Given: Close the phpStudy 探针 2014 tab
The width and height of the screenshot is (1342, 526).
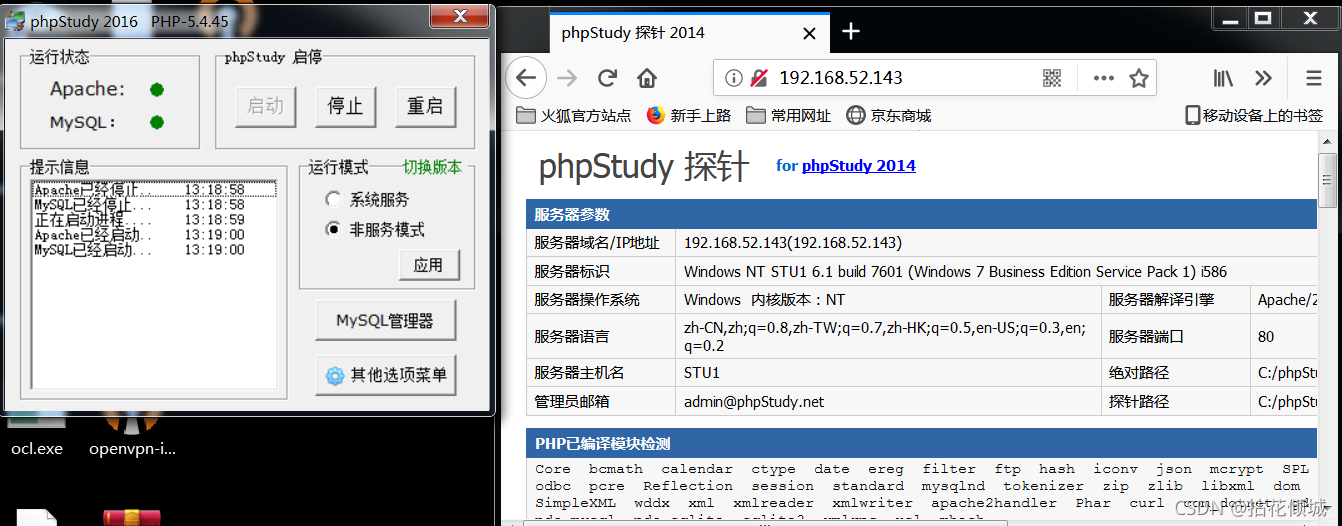Looking at the screenshot, I should click(x=808, y=32).
